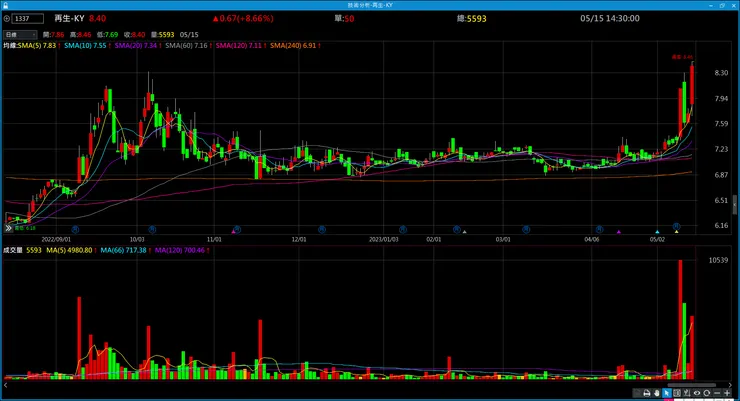Click the price change ▲0.67(+8.66%)

coord(243,18)
